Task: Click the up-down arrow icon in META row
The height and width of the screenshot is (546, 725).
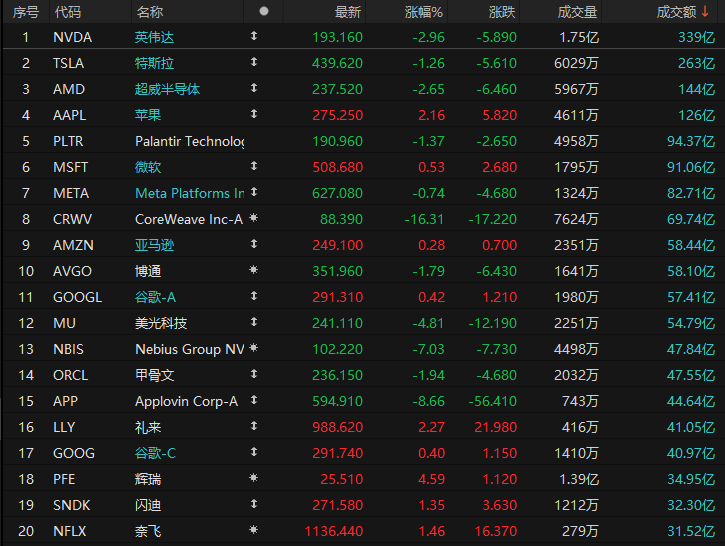Action: pos(254,191)
